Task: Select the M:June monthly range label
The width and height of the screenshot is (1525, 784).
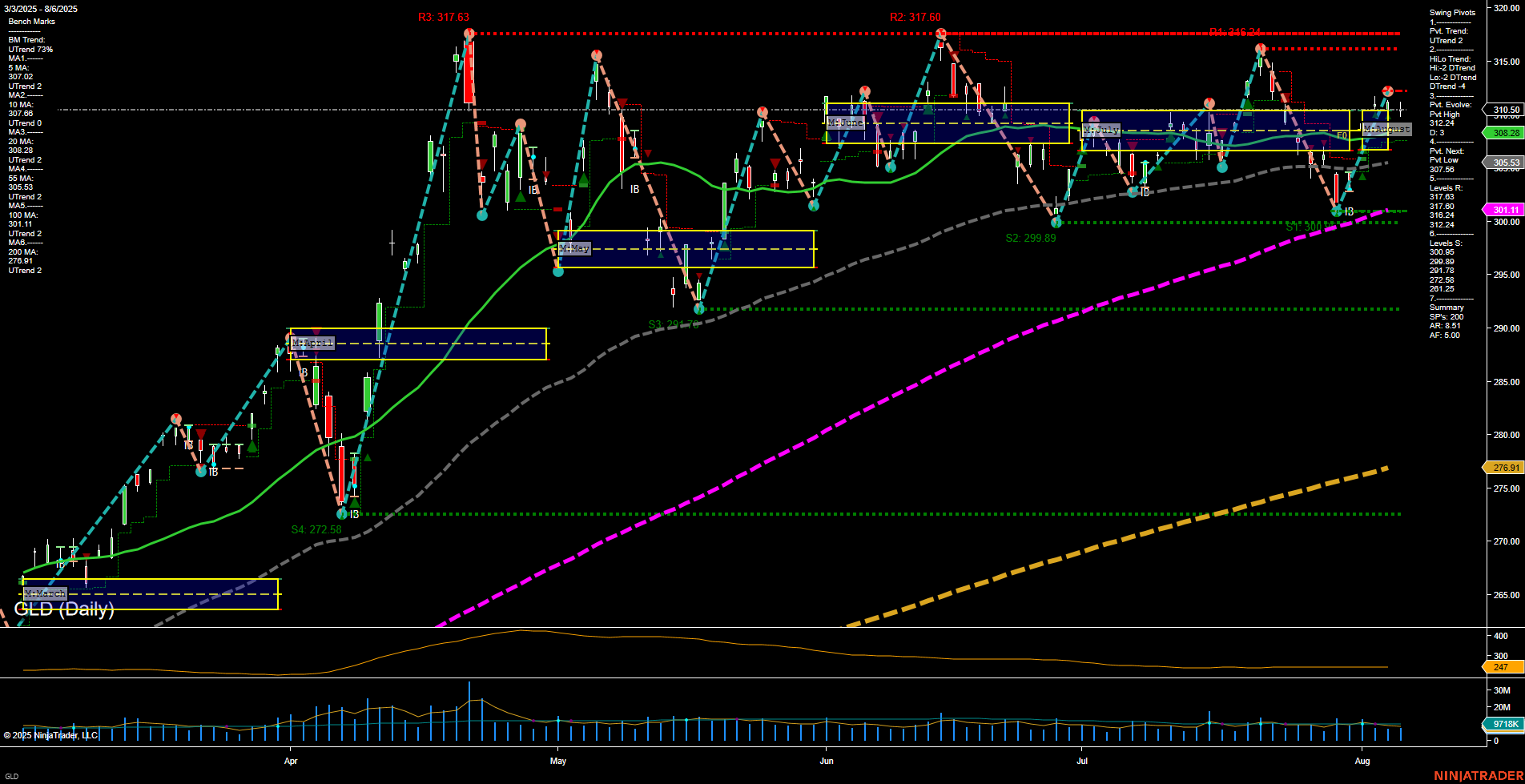Action: [x=846, y=123]
